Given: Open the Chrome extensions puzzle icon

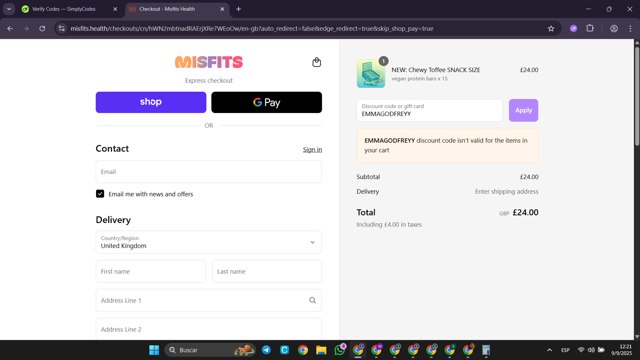Looking at the screenshot, I should [x=590, y=29].
